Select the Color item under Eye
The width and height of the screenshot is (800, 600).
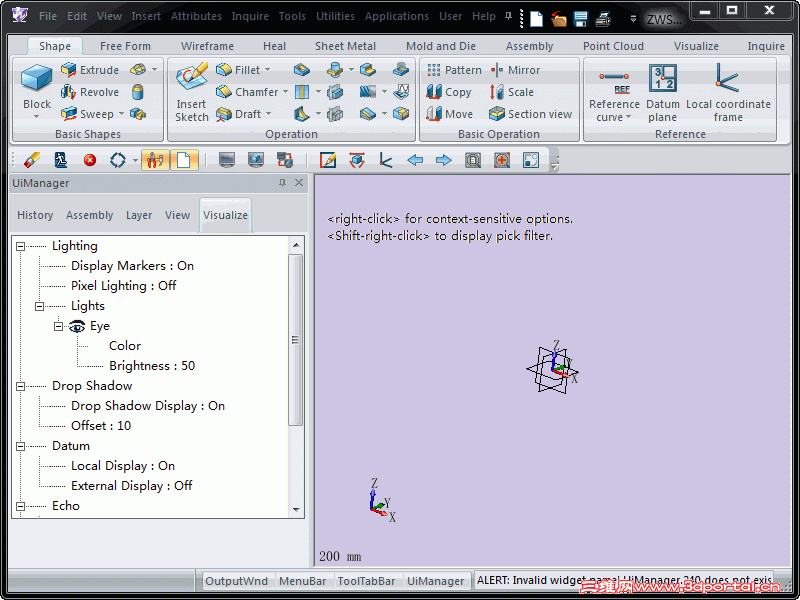pos(125,346)
